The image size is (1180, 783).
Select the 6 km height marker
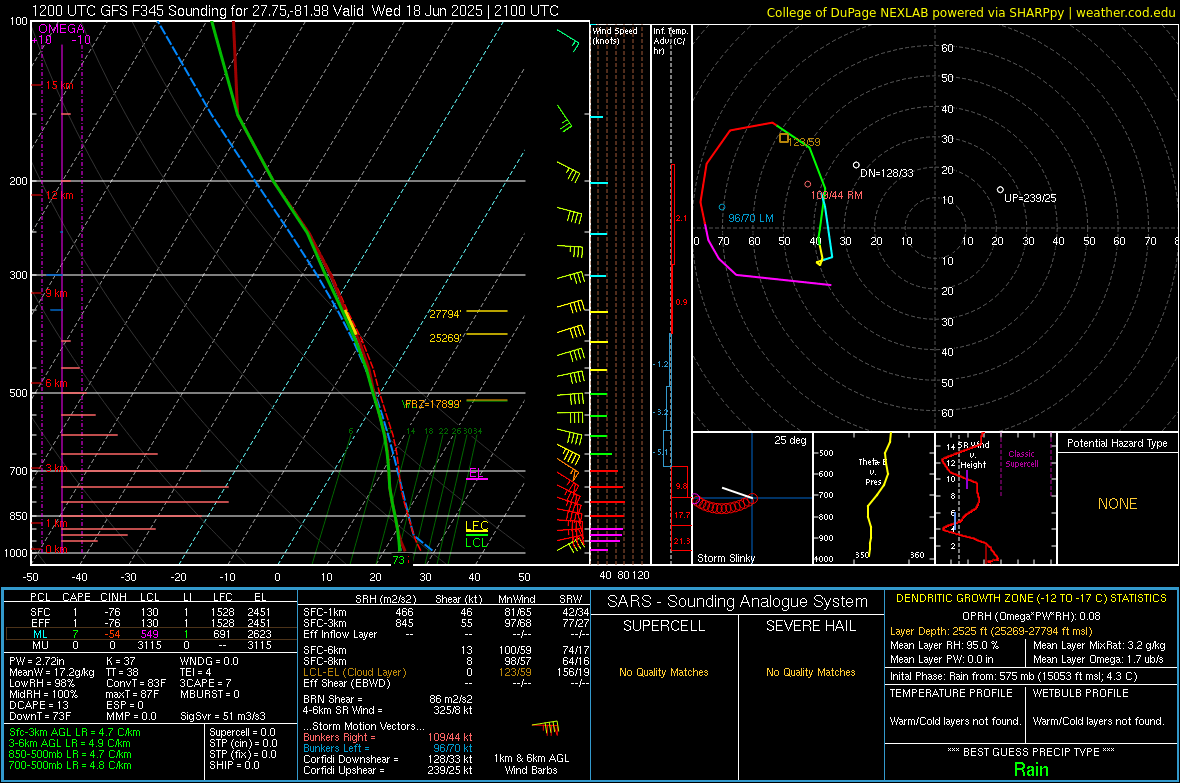(56, 383)
